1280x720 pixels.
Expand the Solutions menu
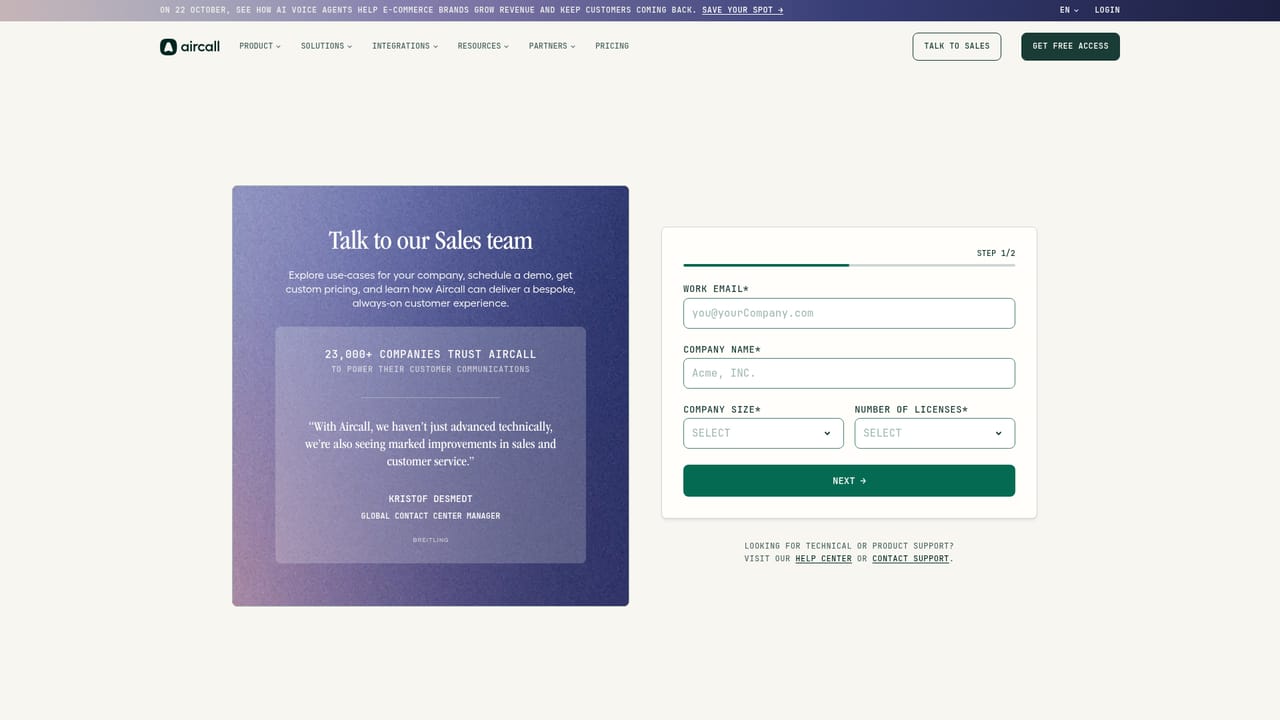point(326,46)
